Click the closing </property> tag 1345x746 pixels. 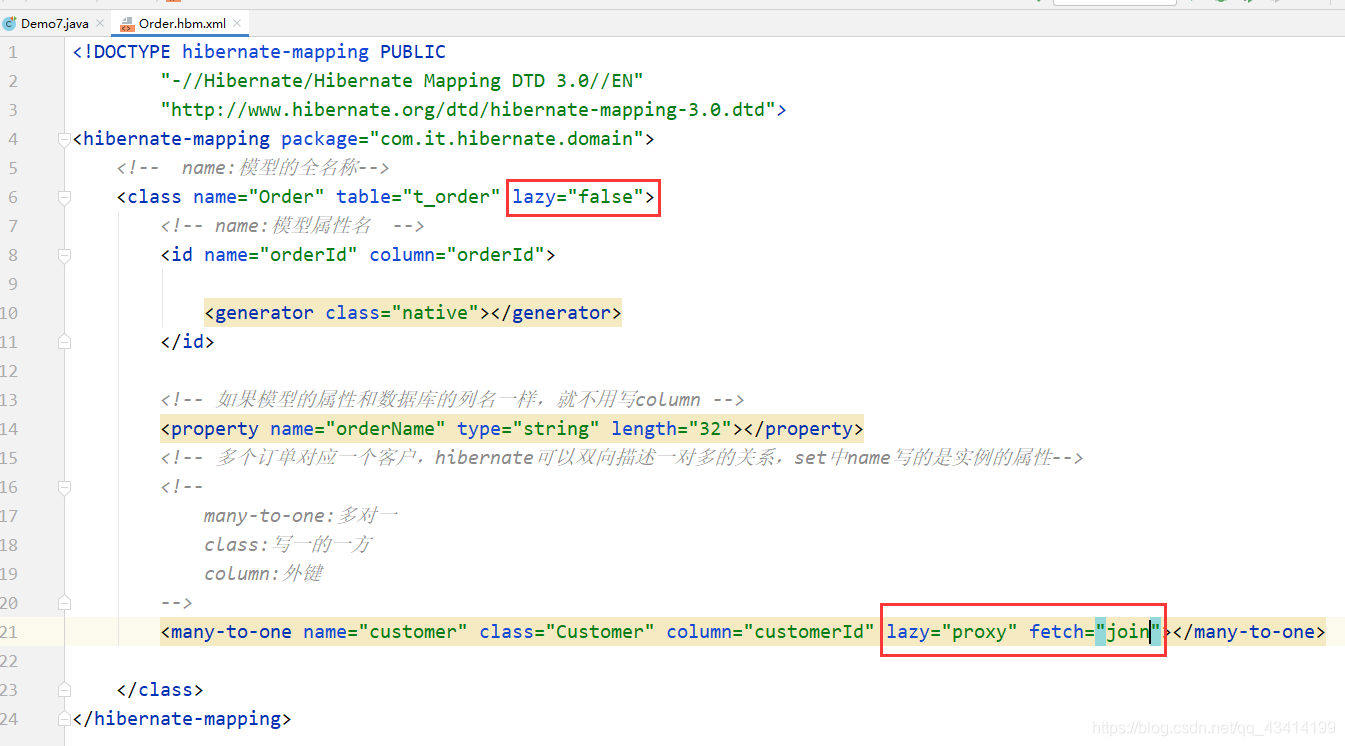pos(804,429)
